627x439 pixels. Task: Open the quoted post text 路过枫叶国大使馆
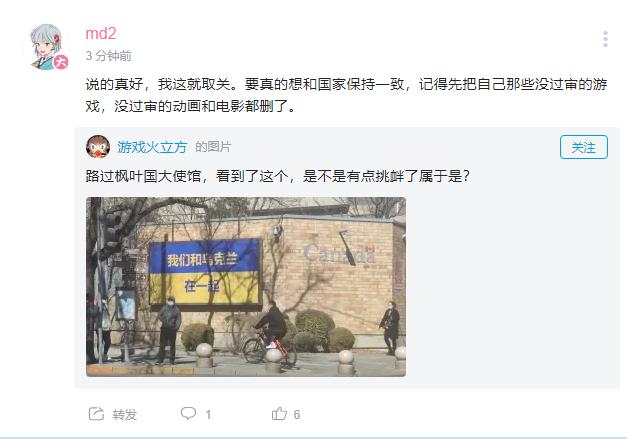pos(278,176)
